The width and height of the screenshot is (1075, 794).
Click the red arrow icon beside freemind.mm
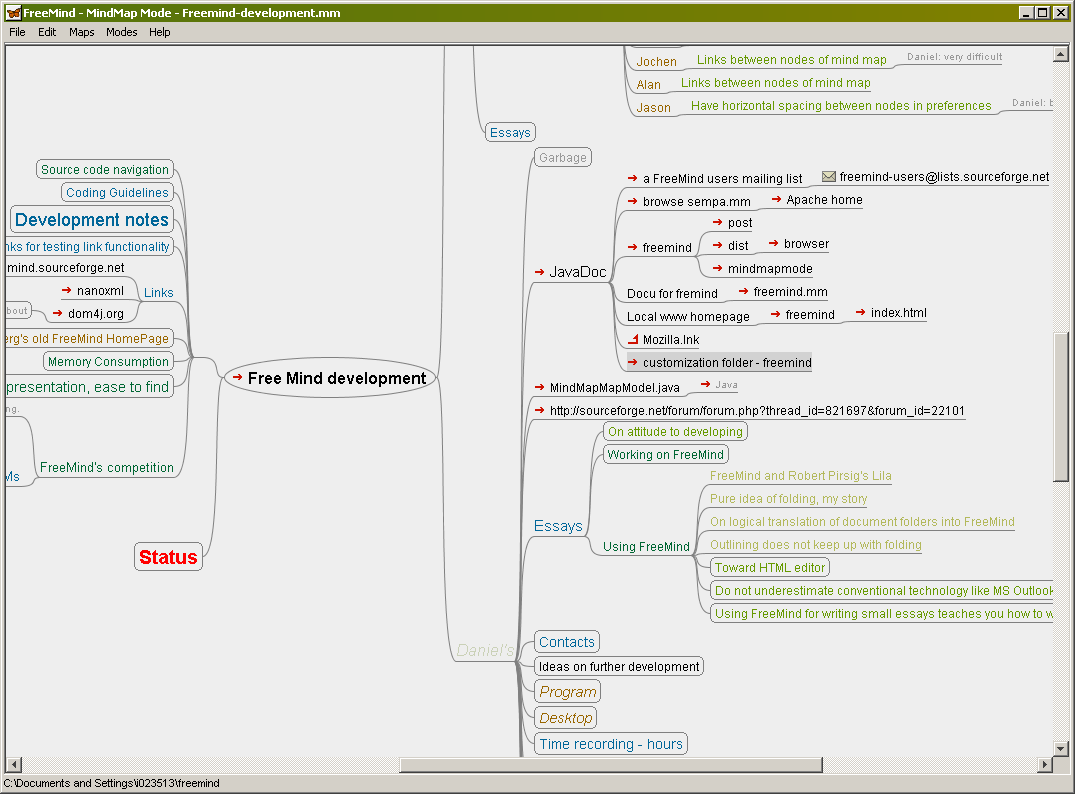pos(743,291)
